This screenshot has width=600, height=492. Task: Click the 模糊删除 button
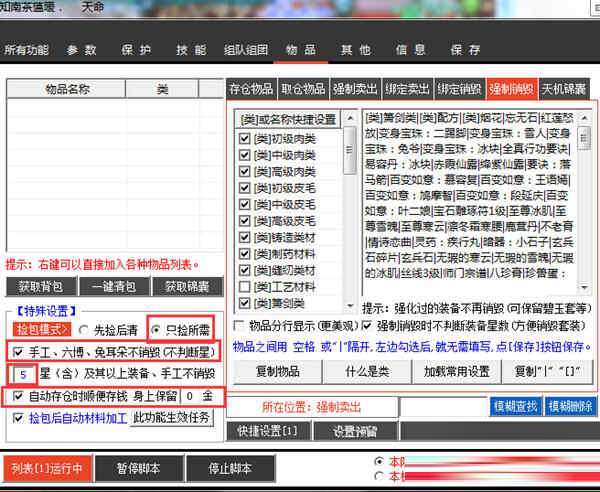570,406
